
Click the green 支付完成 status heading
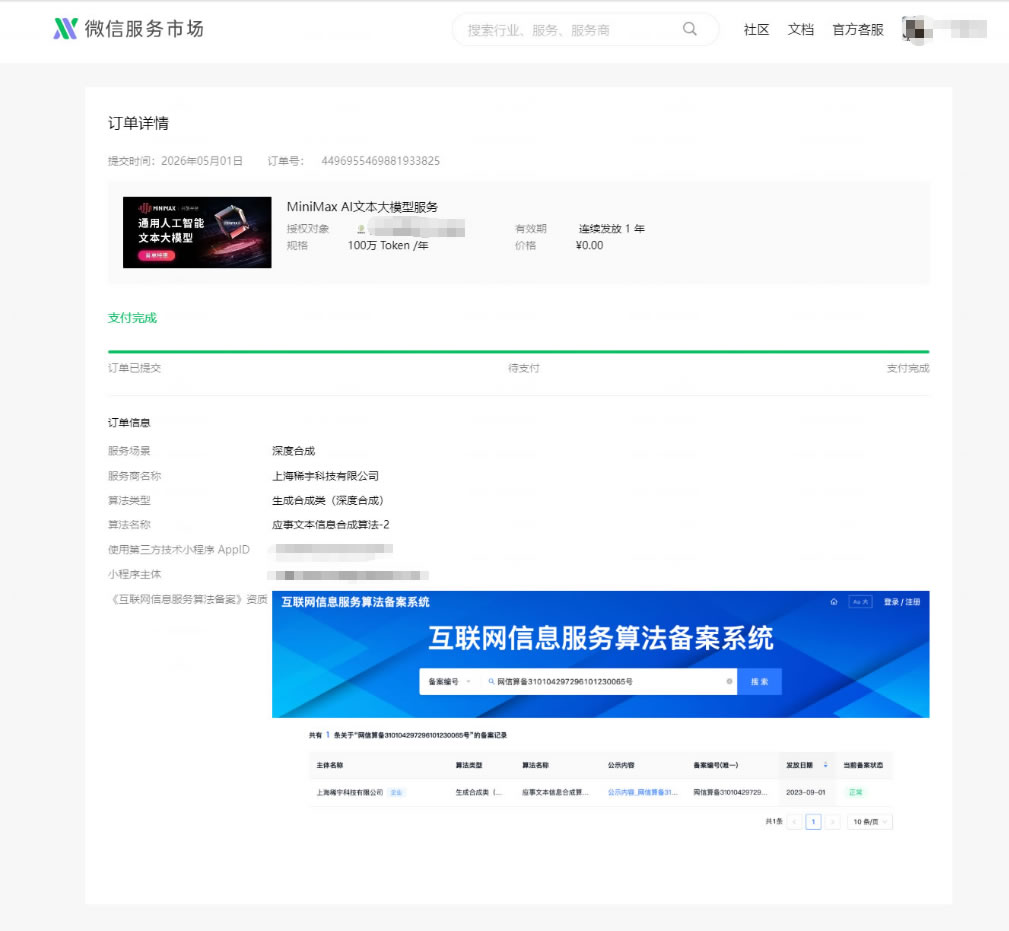pos(132,318)
